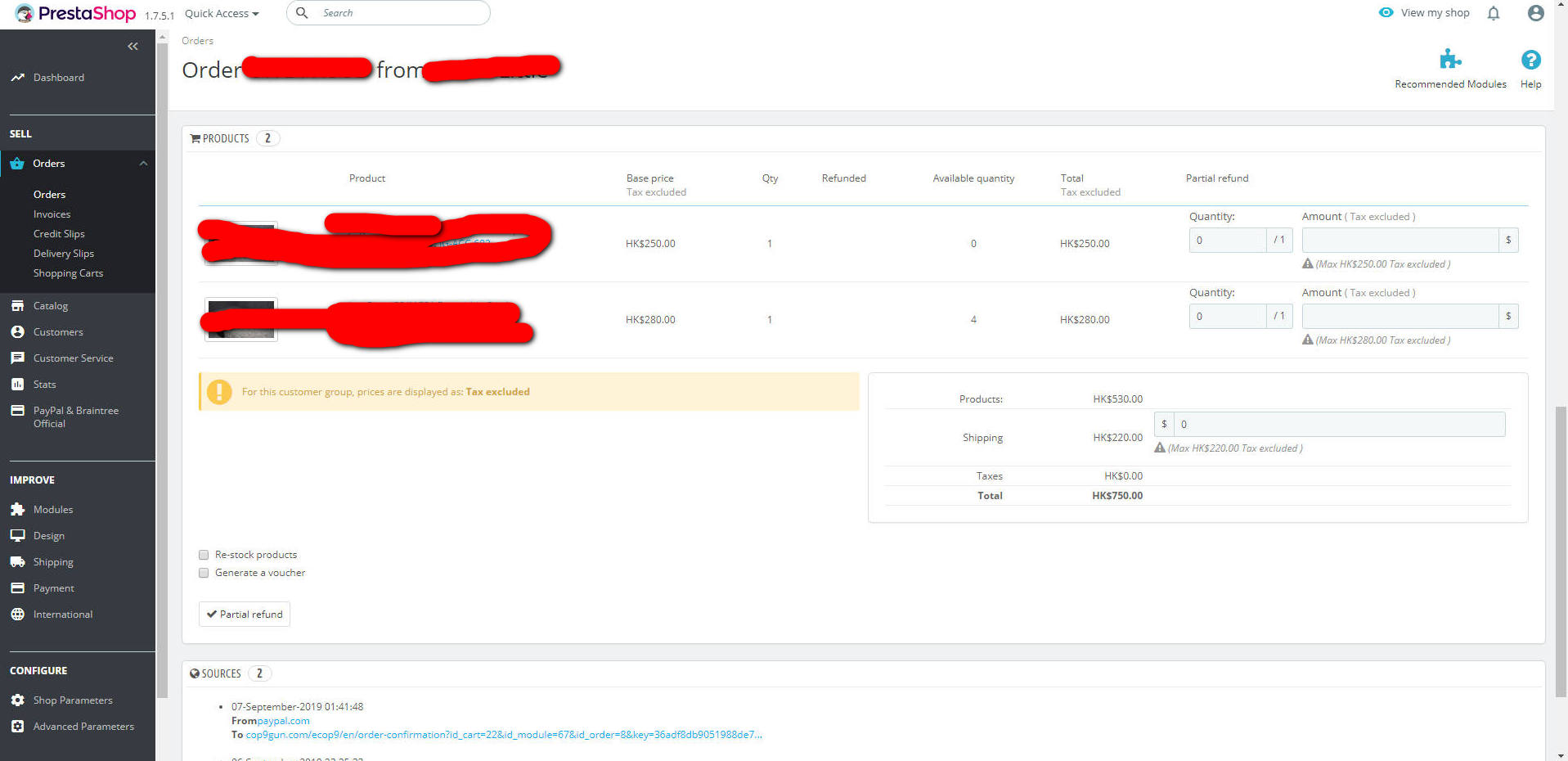1568x761 pixels.
Task: Open the paypal.com source link
Action: [x=282, y=720]
